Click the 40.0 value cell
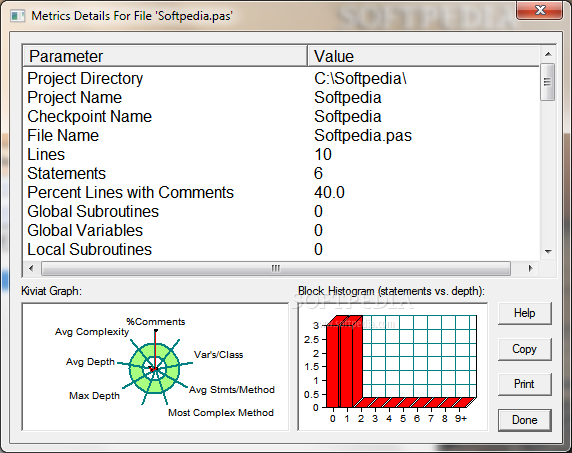572x453 pixels. tap(329, 192)
